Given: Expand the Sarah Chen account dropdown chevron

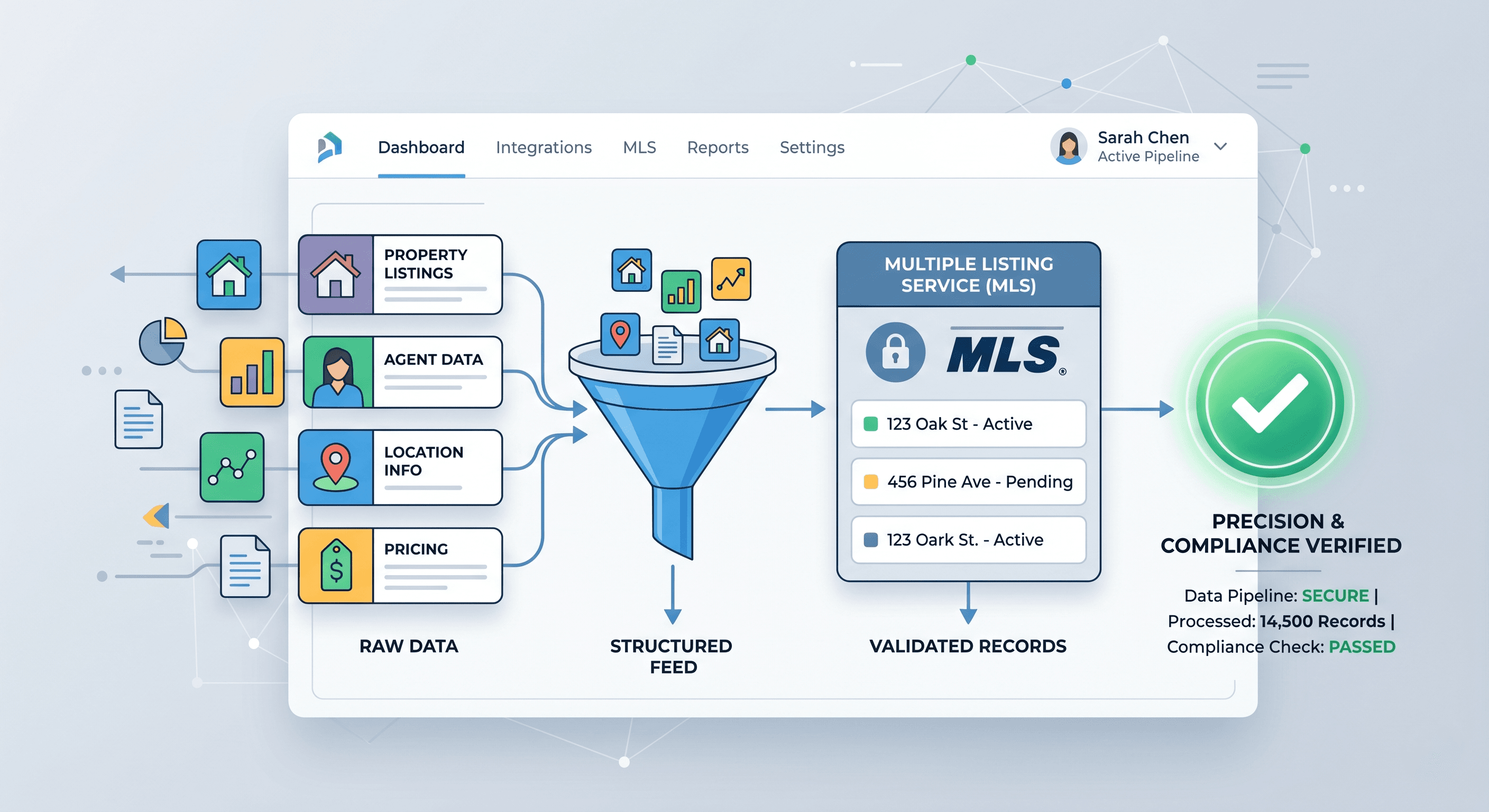Looking at the screenshot, I should pyautogui.click(x=1220, y=146).
